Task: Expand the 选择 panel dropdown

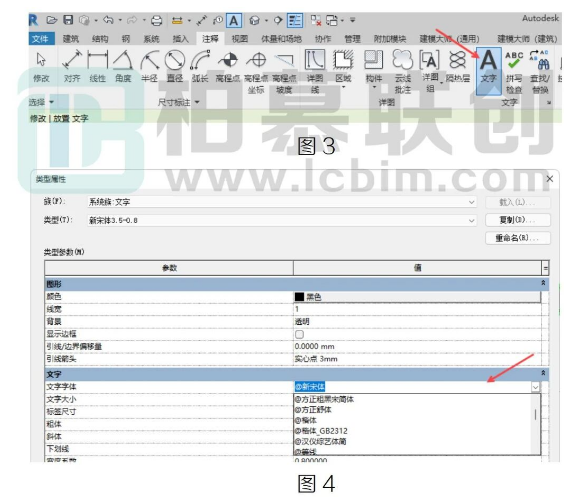Action: (x=51, y=102)
